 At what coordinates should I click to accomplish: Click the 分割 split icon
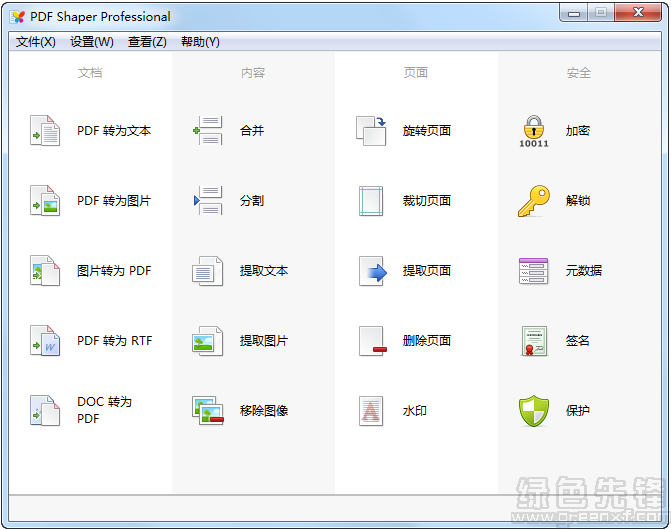208,201
